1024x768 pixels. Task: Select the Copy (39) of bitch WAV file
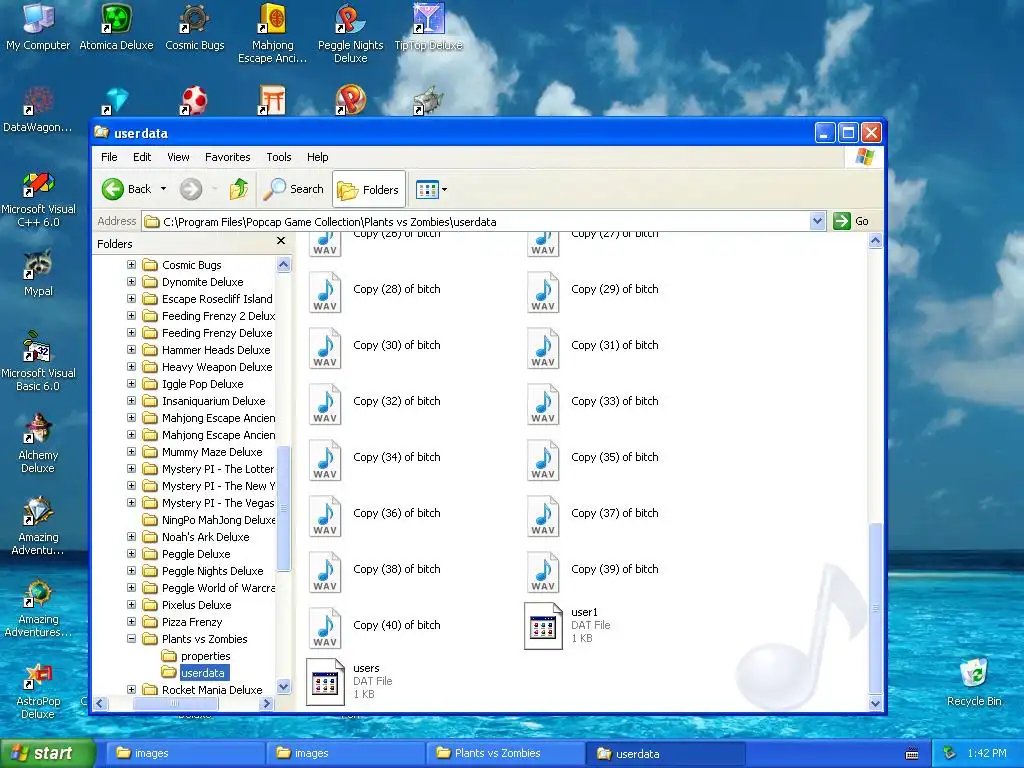click(593, 573)
